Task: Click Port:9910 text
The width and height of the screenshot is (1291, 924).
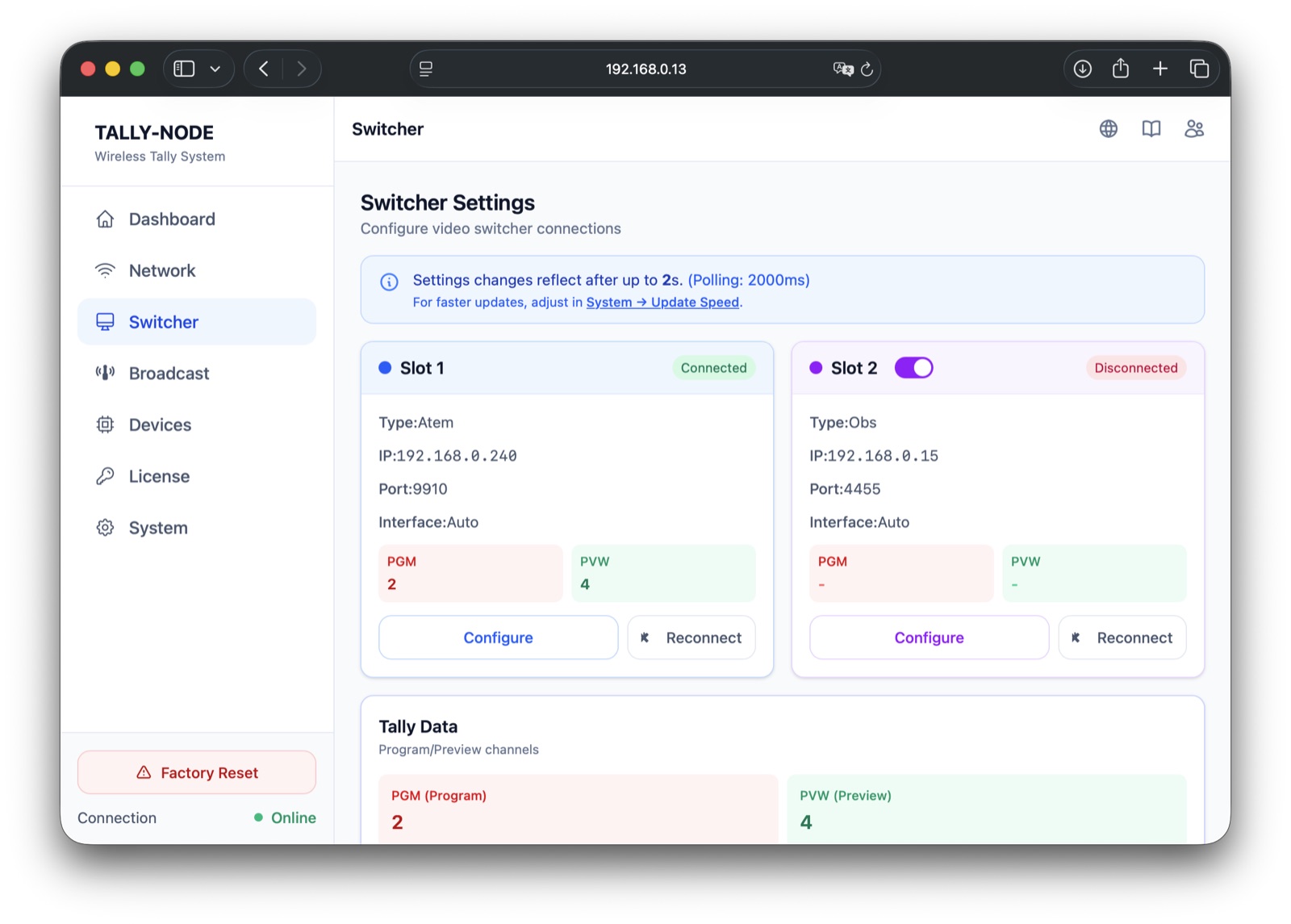Action: pyautogui.click(x=413, y=489)
